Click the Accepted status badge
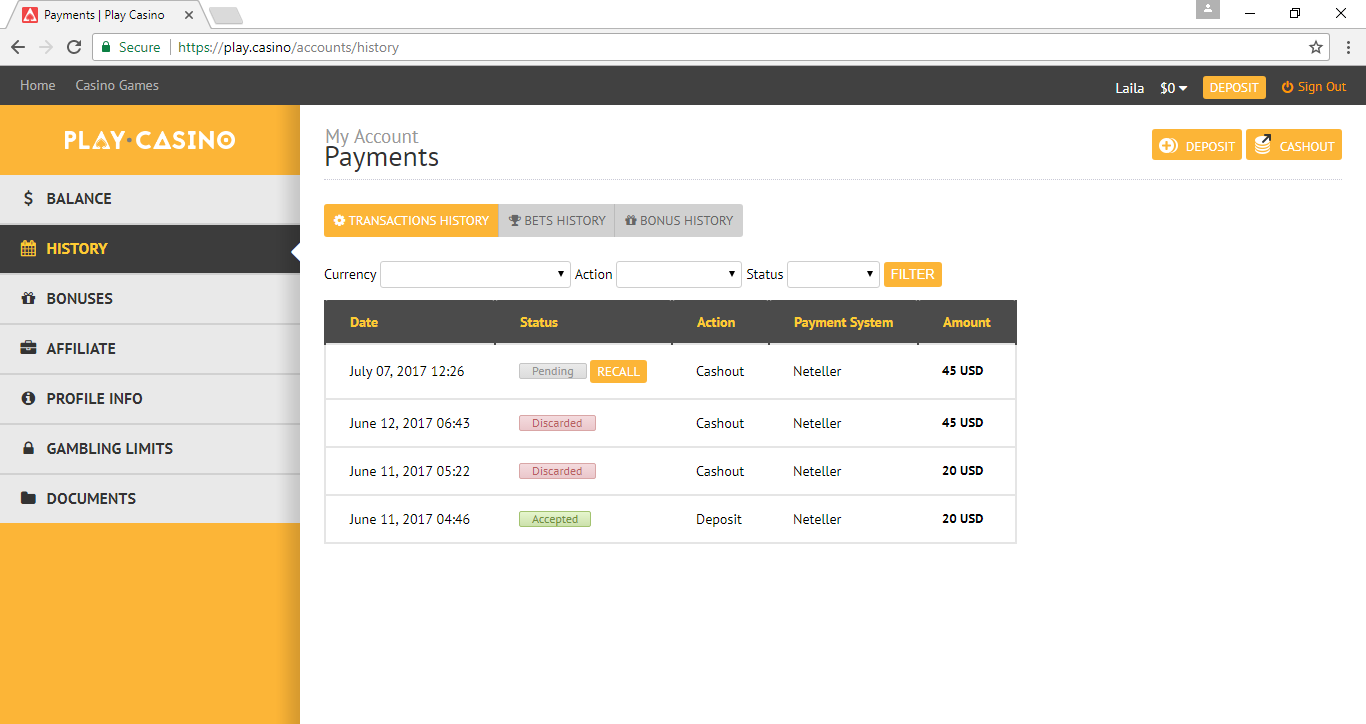 tap(555, 520)
